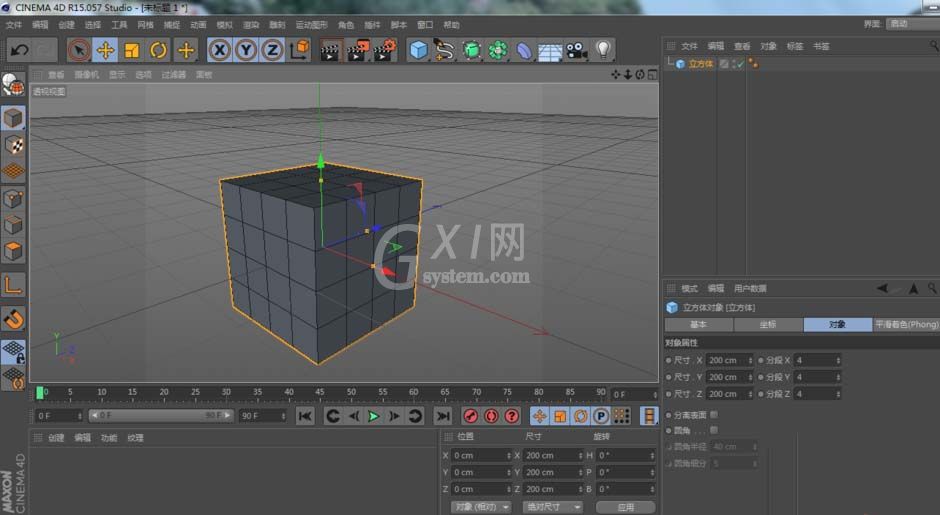
Task: Enable the 圆角 checkbox
Action: pos(713,430)
